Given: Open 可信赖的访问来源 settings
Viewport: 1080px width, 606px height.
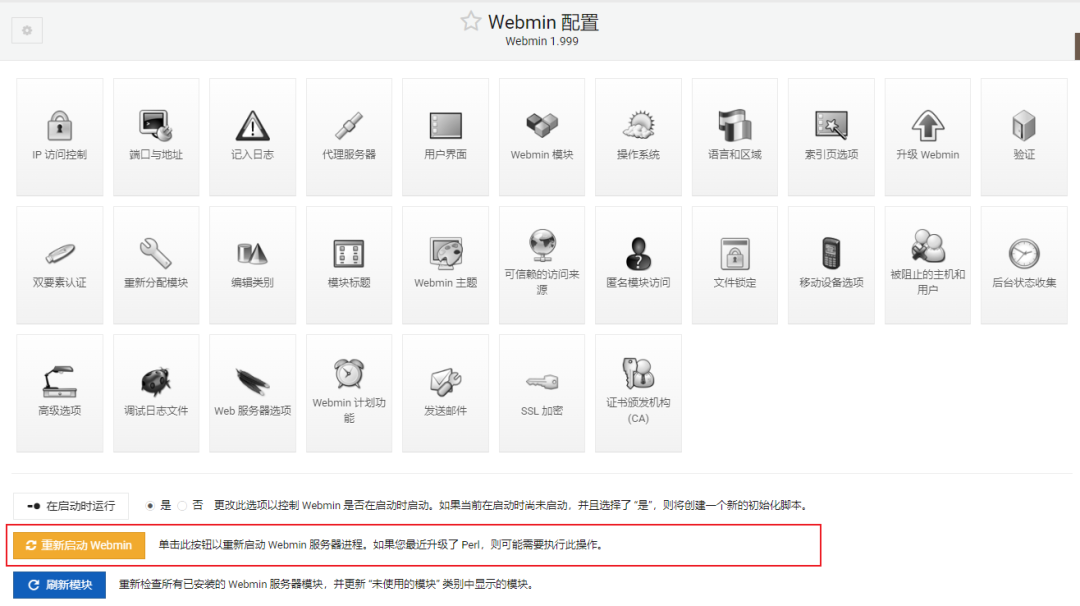Looking at the screenshot, I should (542, 265).
